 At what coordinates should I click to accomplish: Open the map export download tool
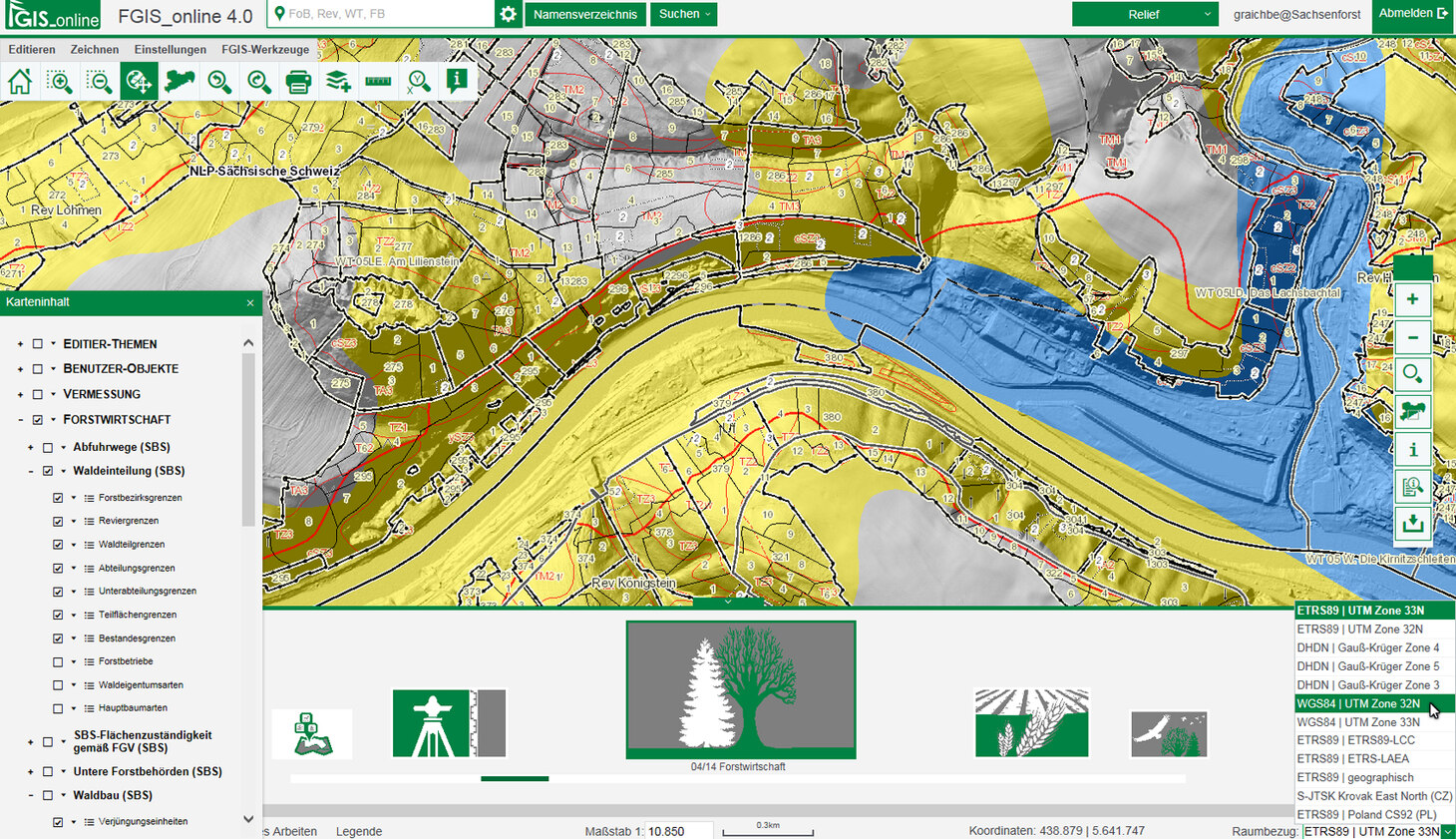(1412, 522)
